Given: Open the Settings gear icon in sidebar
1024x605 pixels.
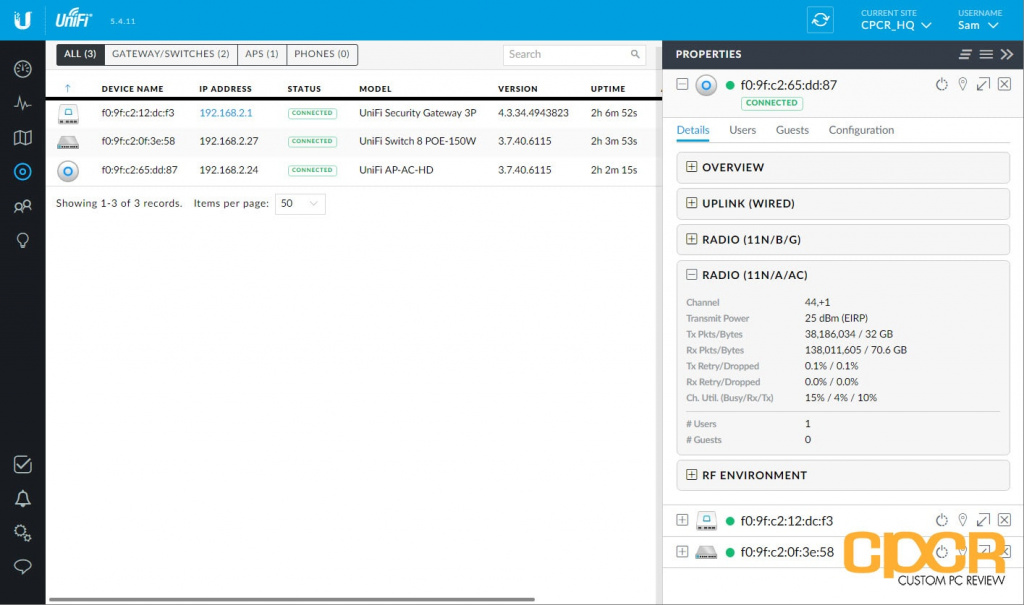Looking at the screenshot, I should 22,532.
